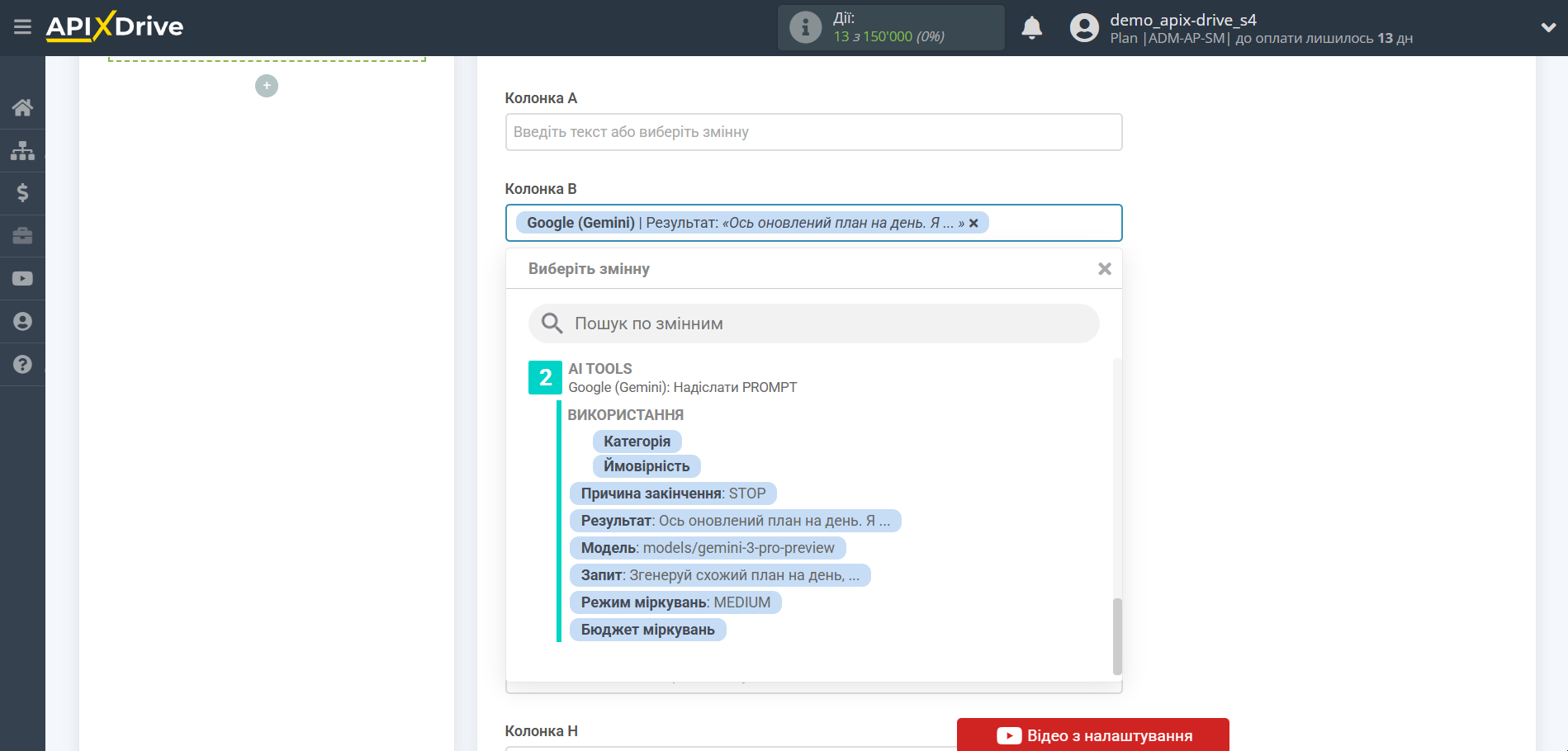Select the Категорія variable
Image resolution: width=1568 pixels, height=751 pixels.
tap(637, 442)
